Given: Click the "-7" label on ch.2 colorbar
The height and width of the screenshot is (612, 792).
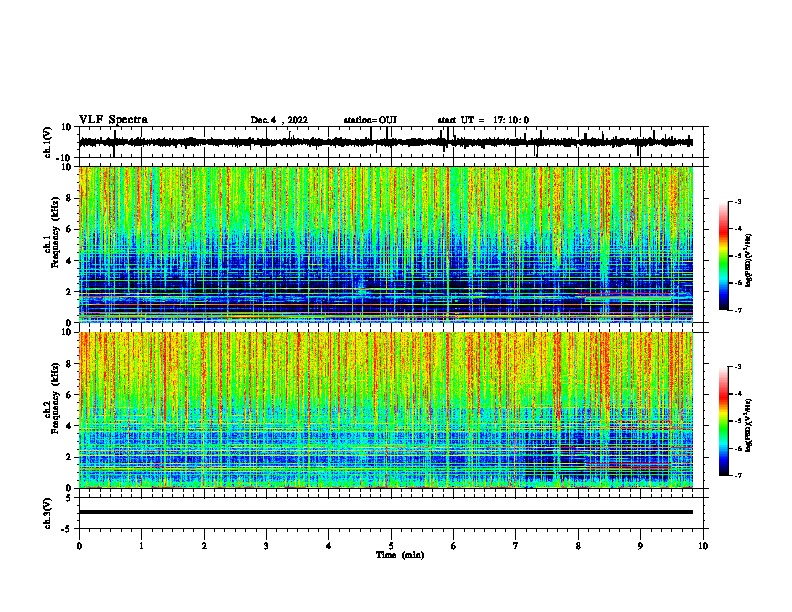Looking at the screenshot, I should pos(738,476).
